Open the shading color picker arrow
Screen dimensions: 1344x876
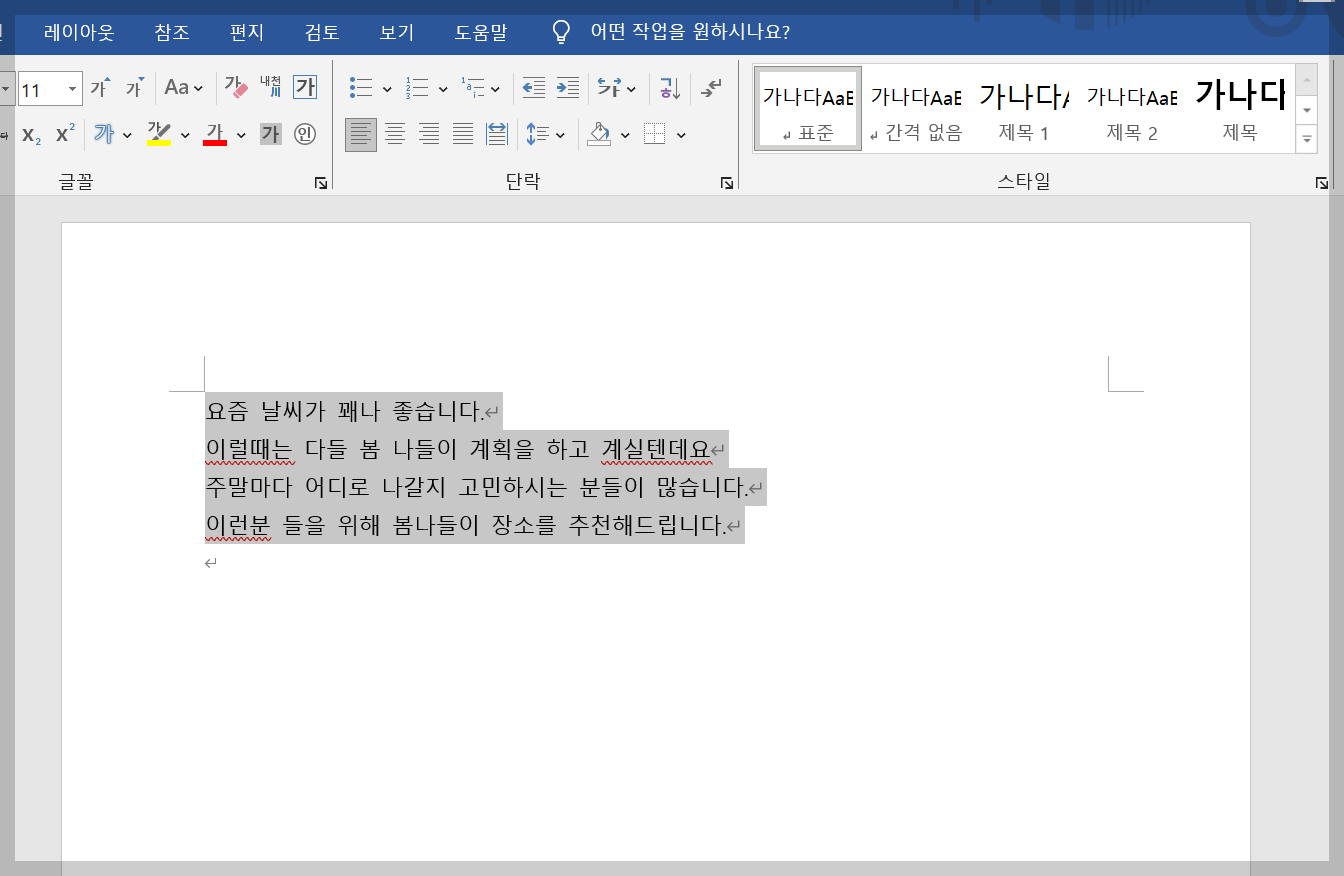[x=624, y=134]
